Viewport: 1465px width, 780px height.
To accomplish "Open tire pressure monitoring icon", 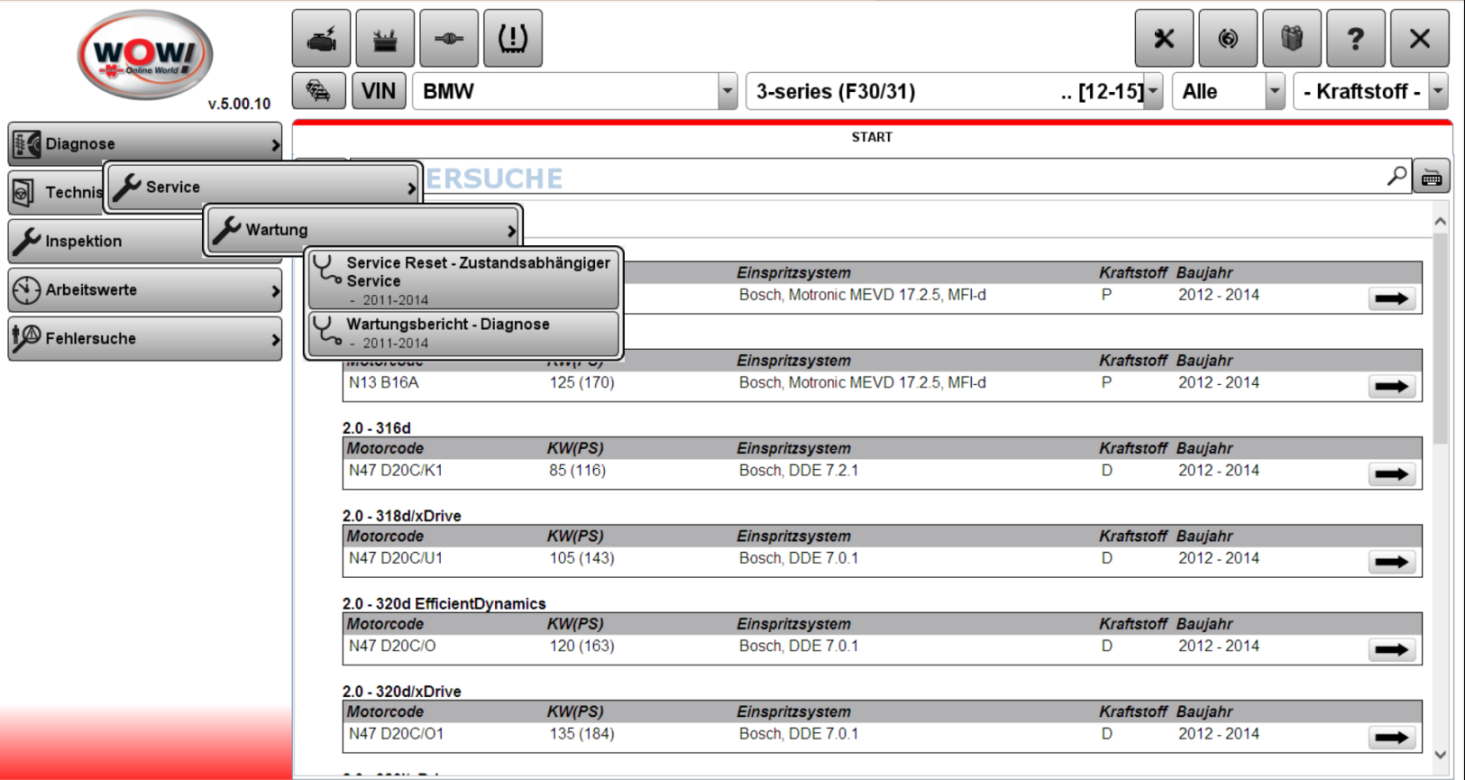I will tap(513, 38).
